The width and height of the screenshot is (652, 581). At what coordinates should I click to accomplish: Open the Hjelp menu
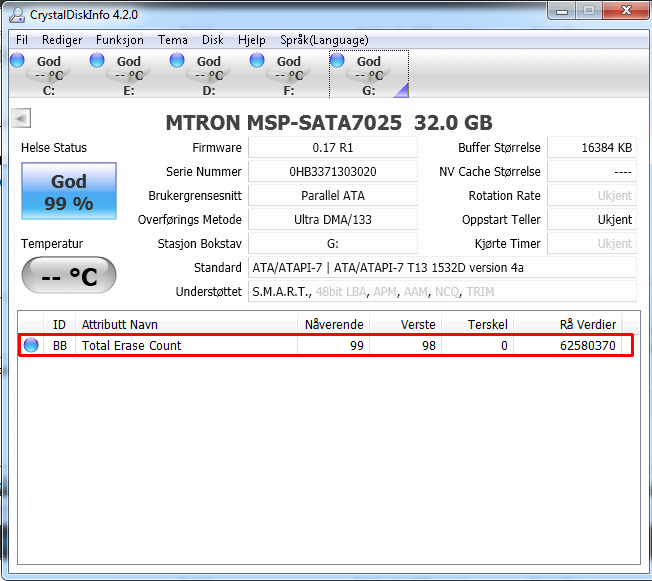pyautogui.click(x=252, y=40)
